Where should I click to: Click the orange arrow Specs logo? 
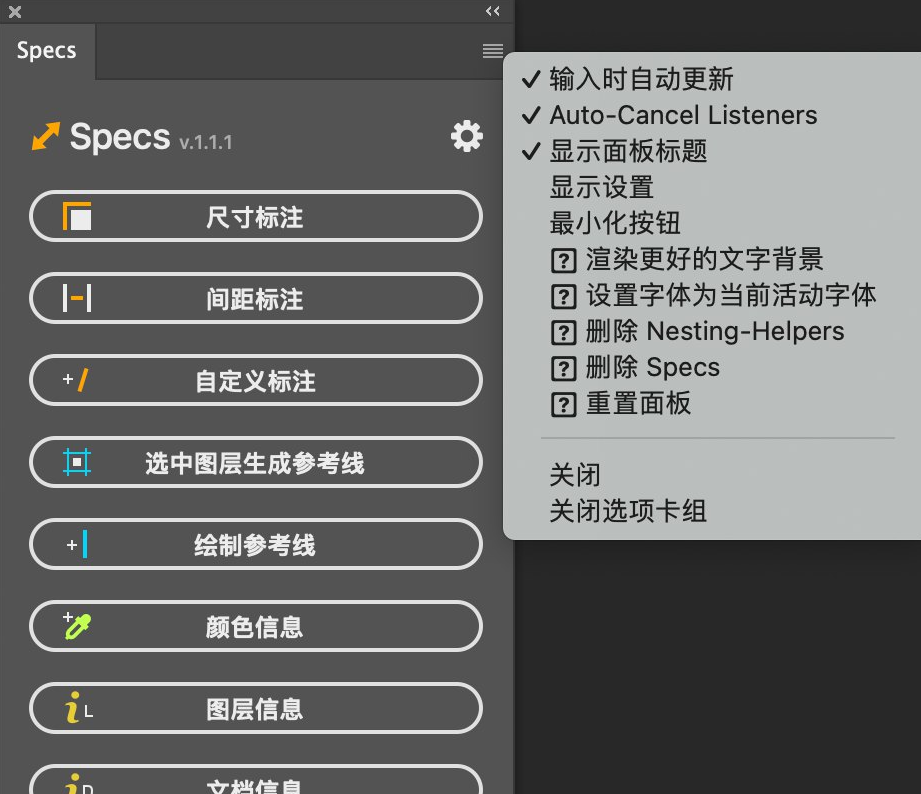(x=46, y=136)
